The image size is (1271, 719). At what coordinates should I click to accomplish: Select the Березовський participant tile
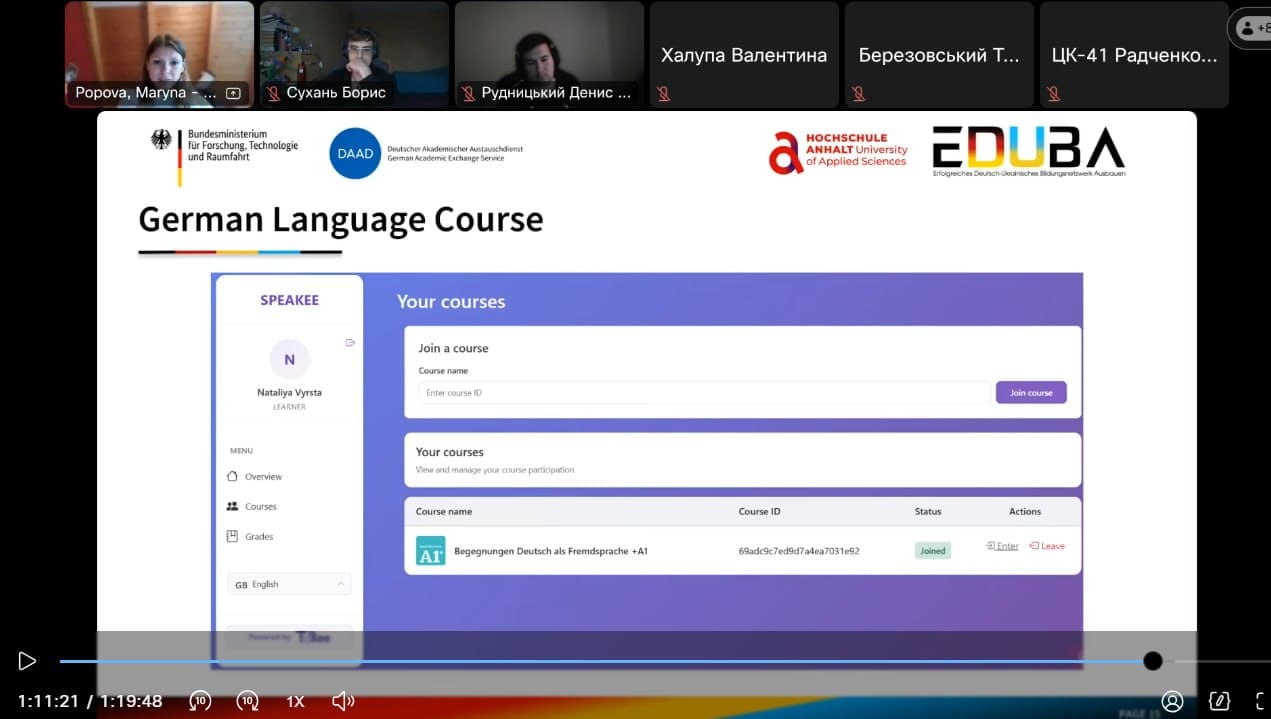coord(939,55)
